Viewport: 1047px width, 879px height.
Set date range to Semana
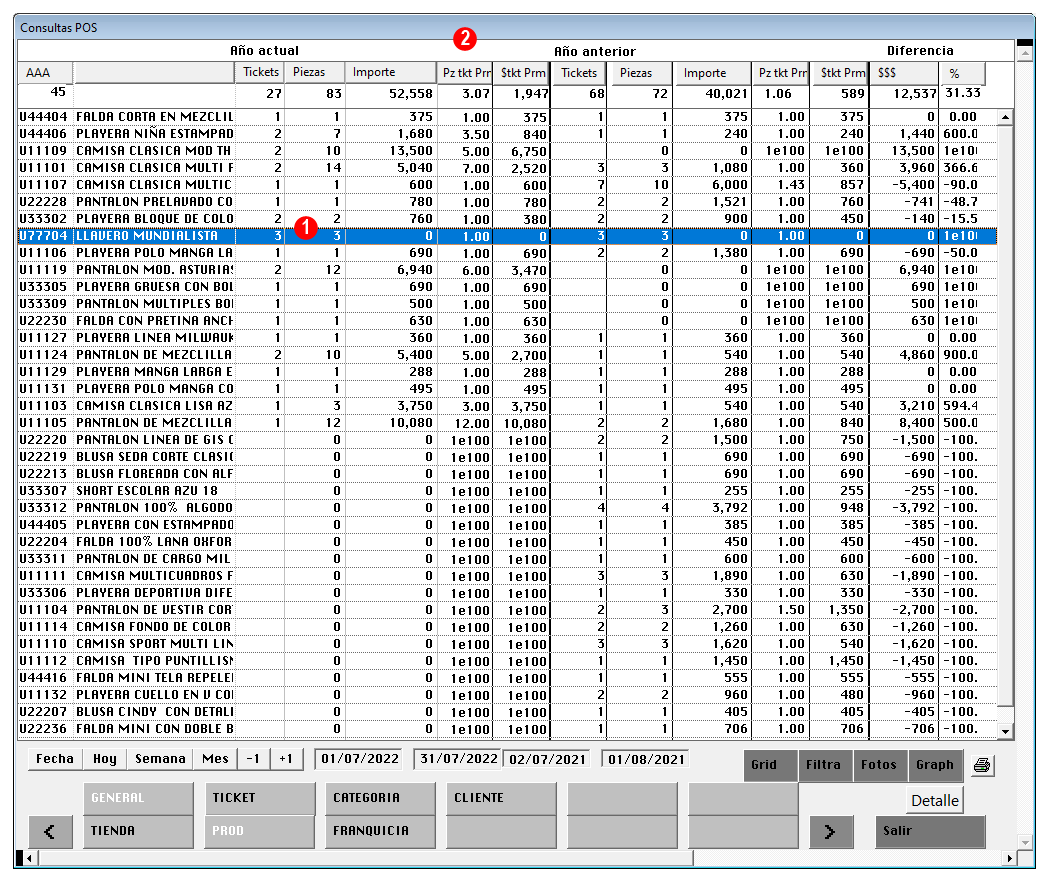click(x=160, y=759)
